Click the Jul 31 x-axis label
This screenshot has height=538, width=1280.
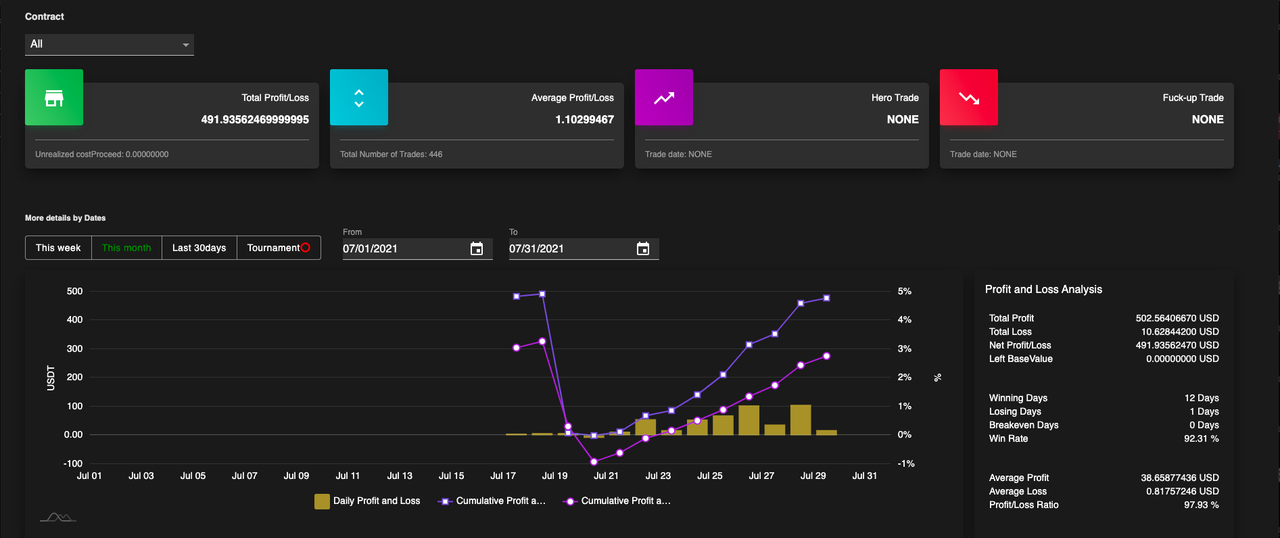click(x=864, y=476)
